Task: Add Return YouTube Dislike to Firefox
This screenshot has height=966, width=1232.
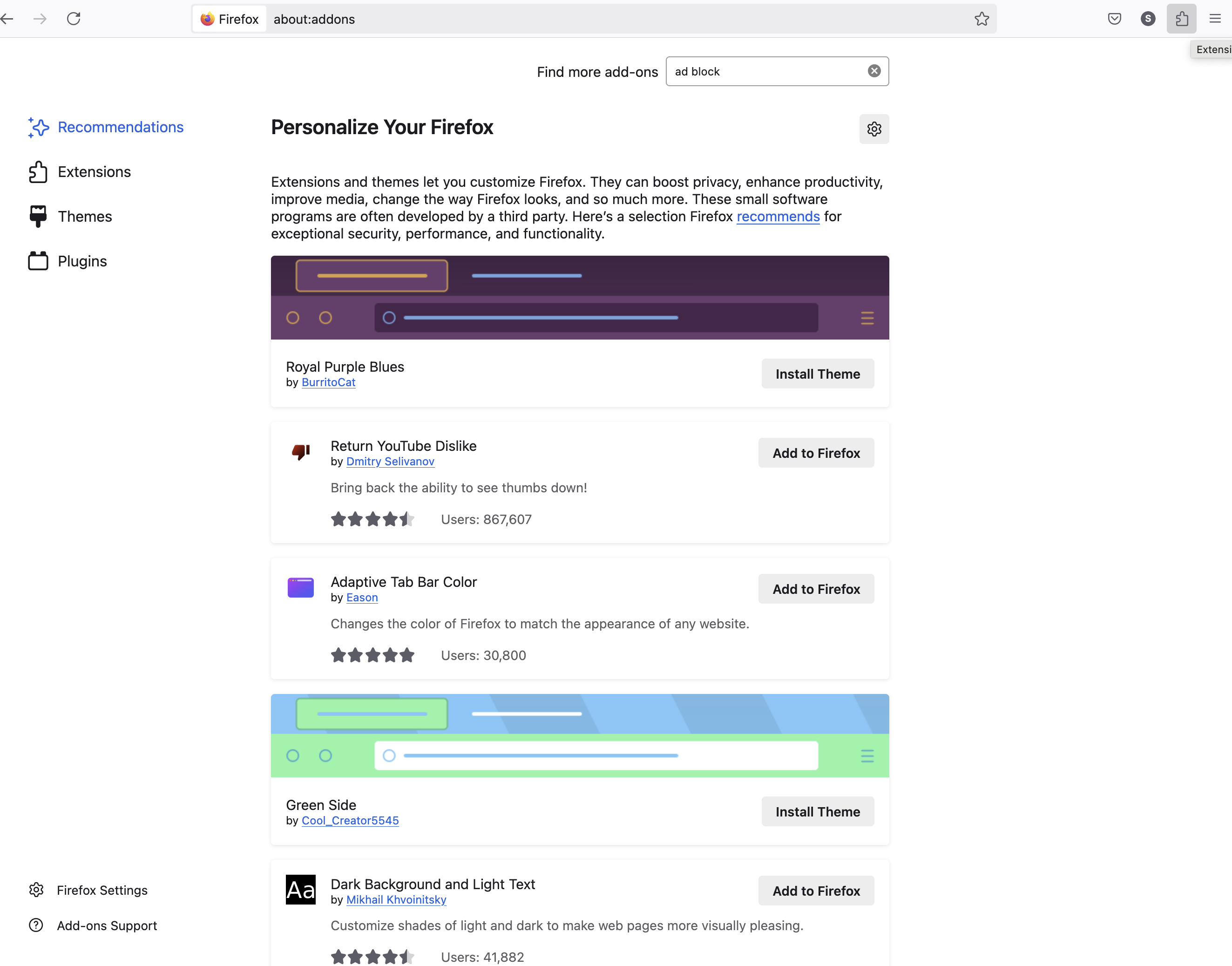Action: point(815,453)
